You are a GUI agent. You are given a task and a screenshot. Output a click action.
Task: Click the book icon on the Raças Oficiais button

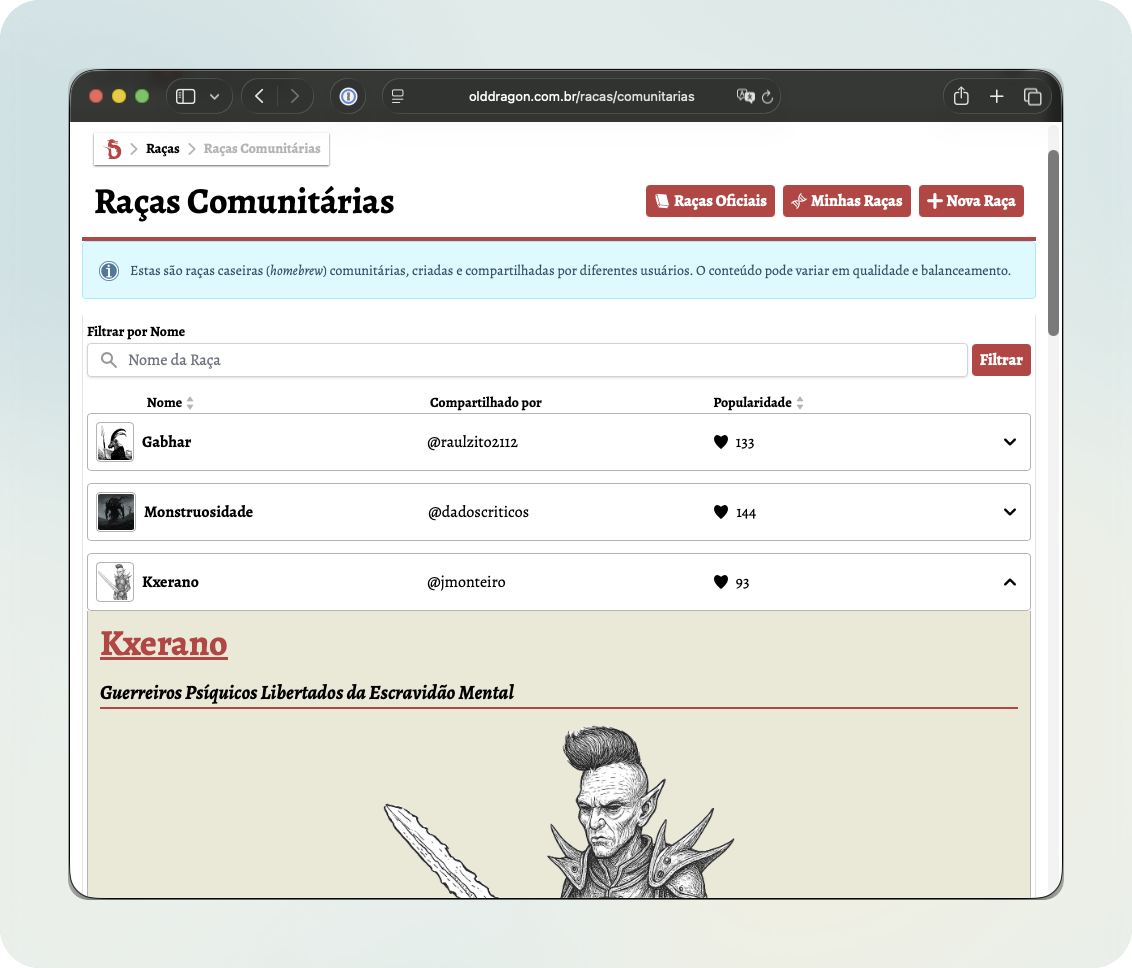click(x=662, y=200)
